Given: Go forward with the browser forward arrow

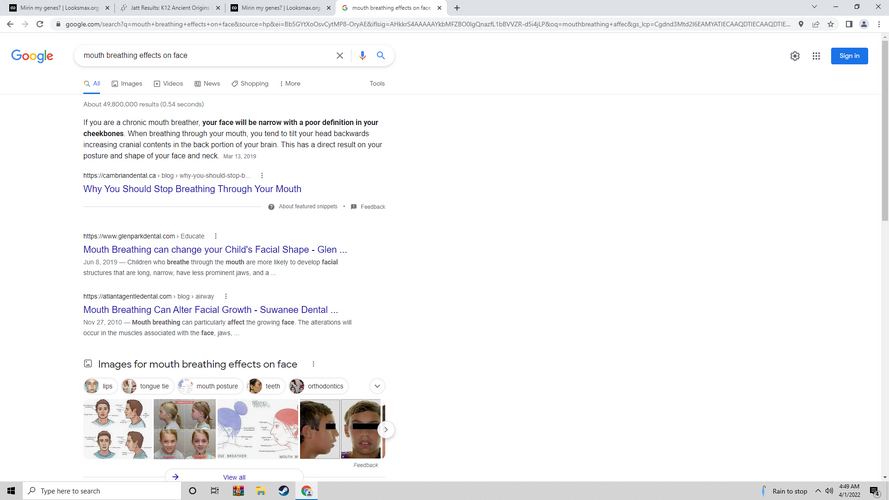Looking at the screenshot, I should point(25,24).
